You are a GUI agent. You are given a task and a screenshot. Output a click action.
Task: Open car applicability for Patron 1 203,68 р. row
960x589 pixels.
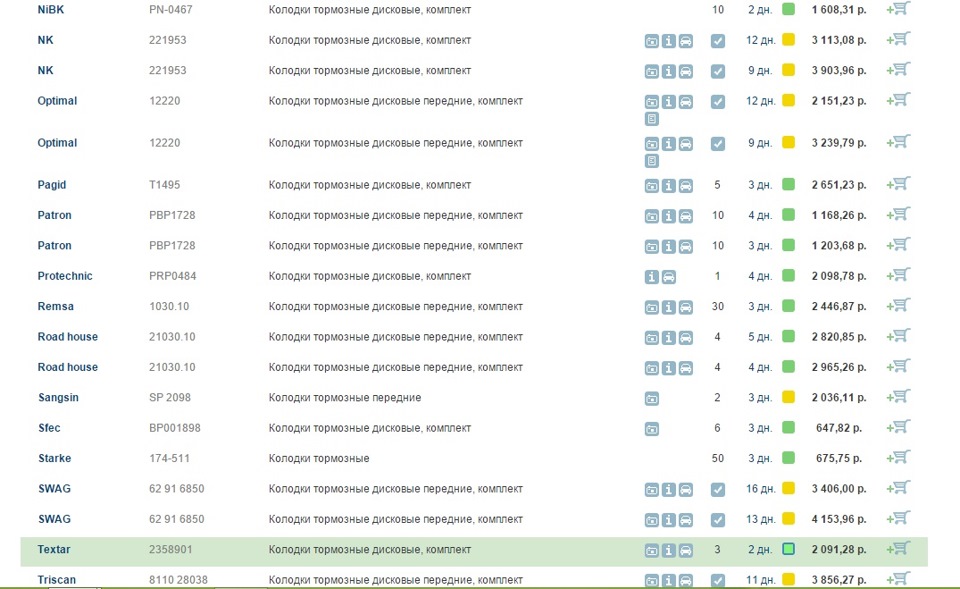(x=686, y=247)
